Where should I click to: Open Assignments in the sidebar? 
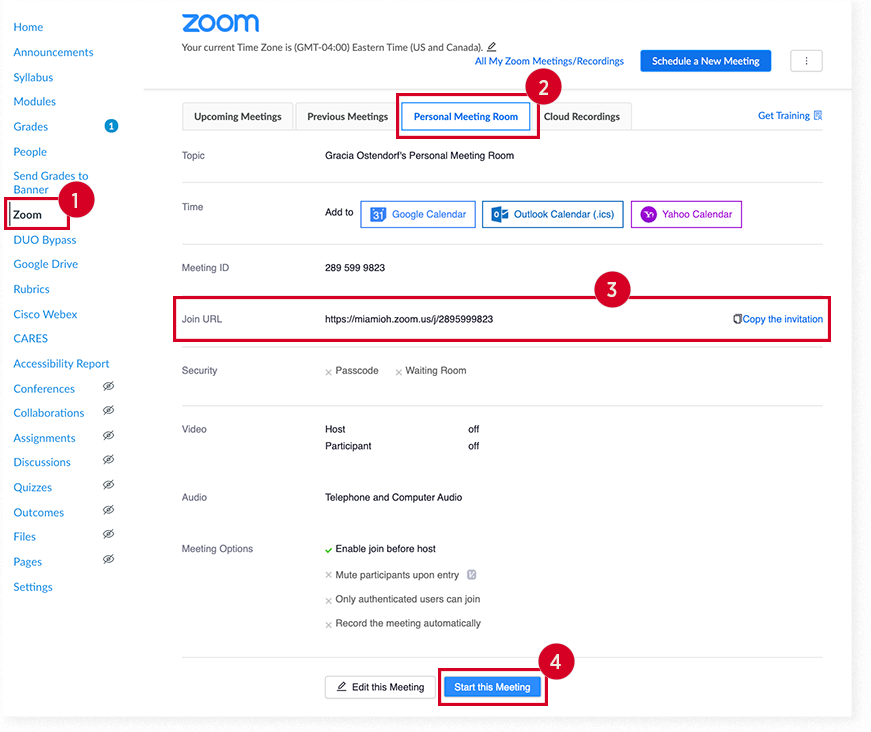coord(44,438)
